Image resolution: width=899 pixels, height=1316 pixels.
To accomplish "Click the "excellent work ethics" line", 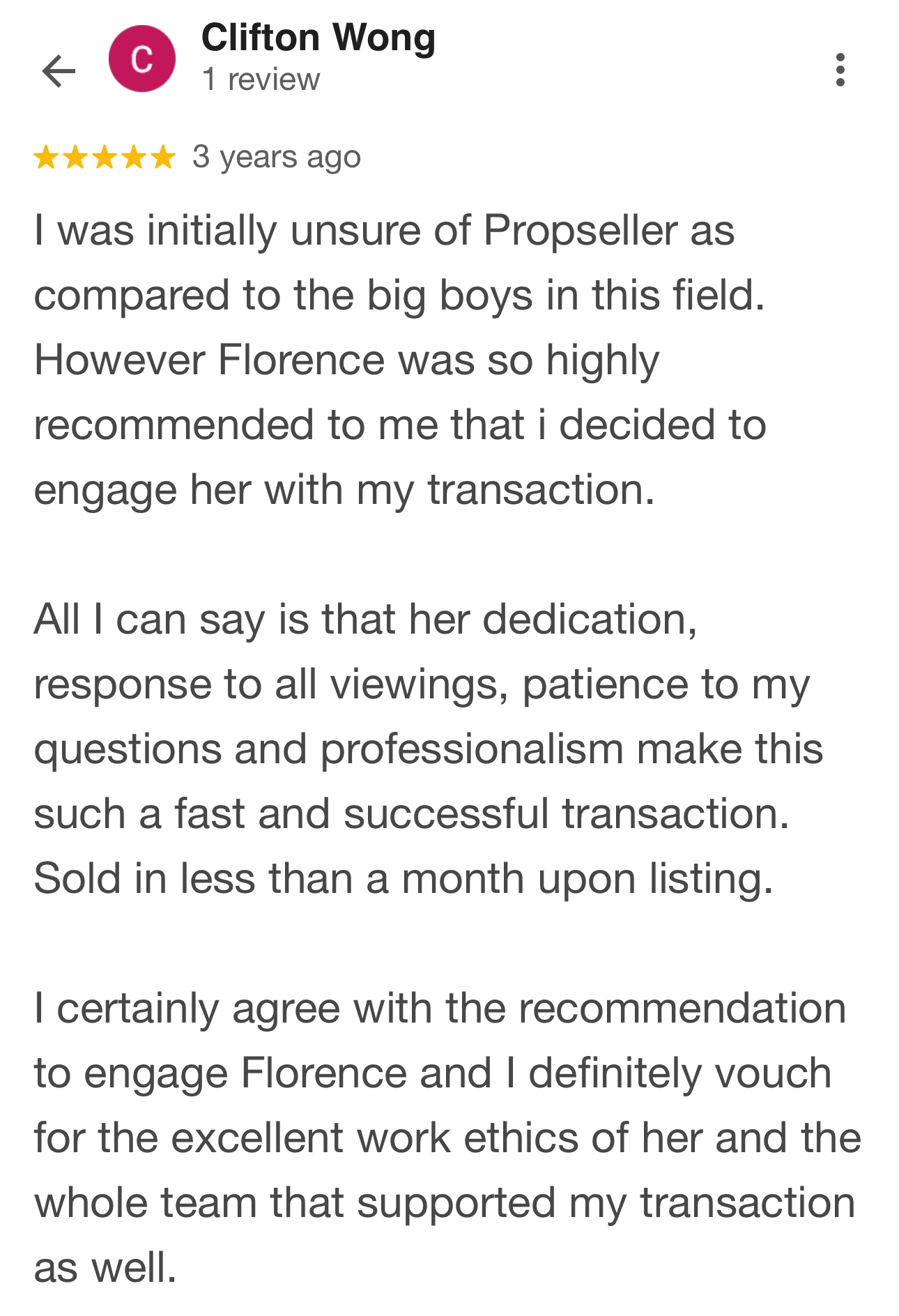I will pos(447,1138).
